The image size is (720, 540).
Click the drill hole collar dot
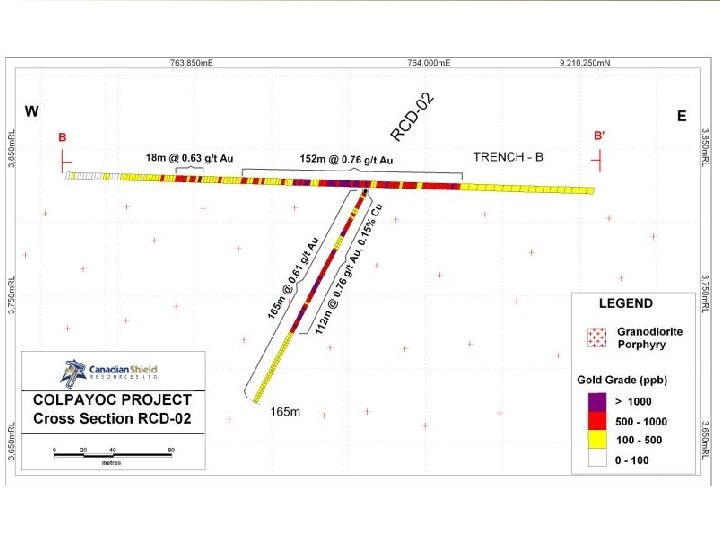365,191
